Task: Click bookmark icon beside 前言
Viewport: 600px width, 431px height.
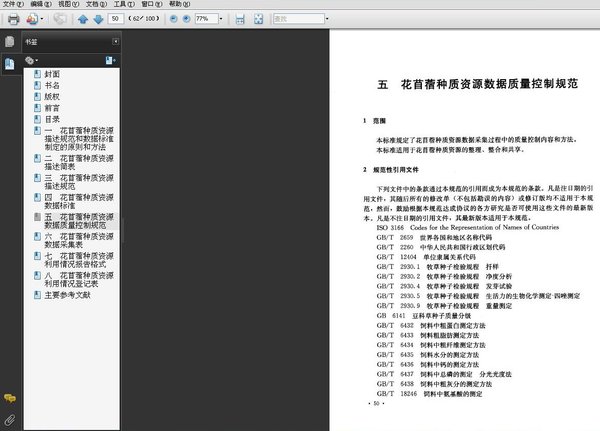Action: pyautogui.click(x=37, y=108)
